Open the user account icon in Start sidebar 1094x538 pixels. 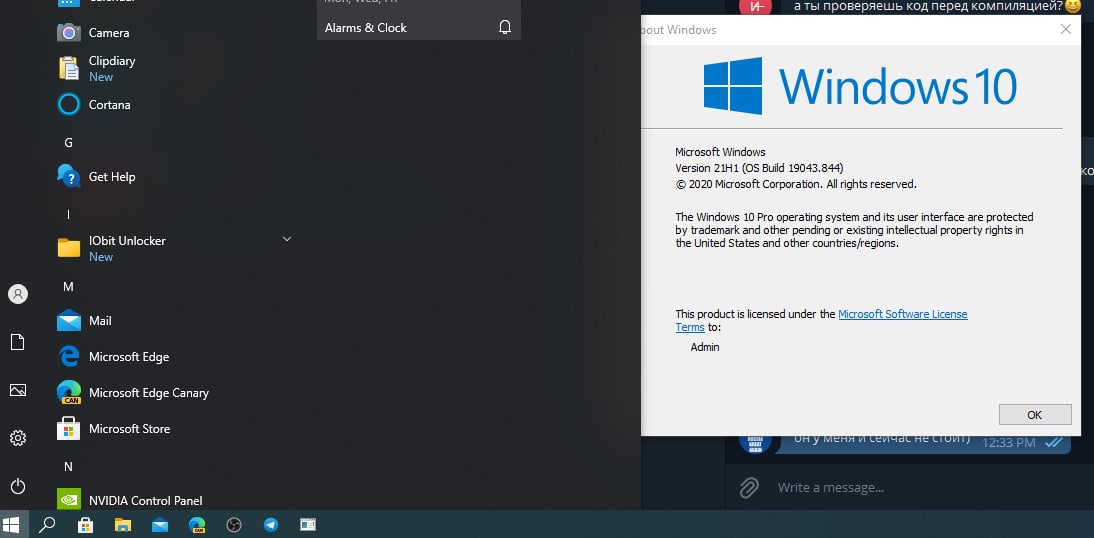[x=17, y=294]
